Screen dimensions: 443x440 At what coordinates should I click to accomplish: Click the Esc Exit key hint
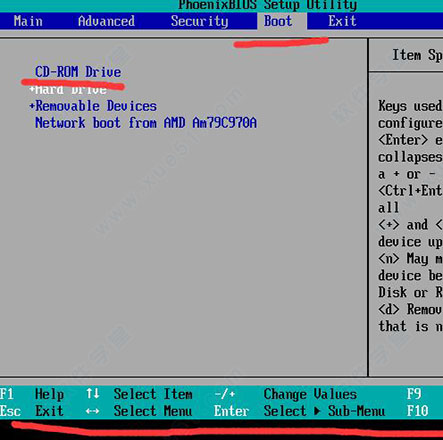[x=32, y=411]
